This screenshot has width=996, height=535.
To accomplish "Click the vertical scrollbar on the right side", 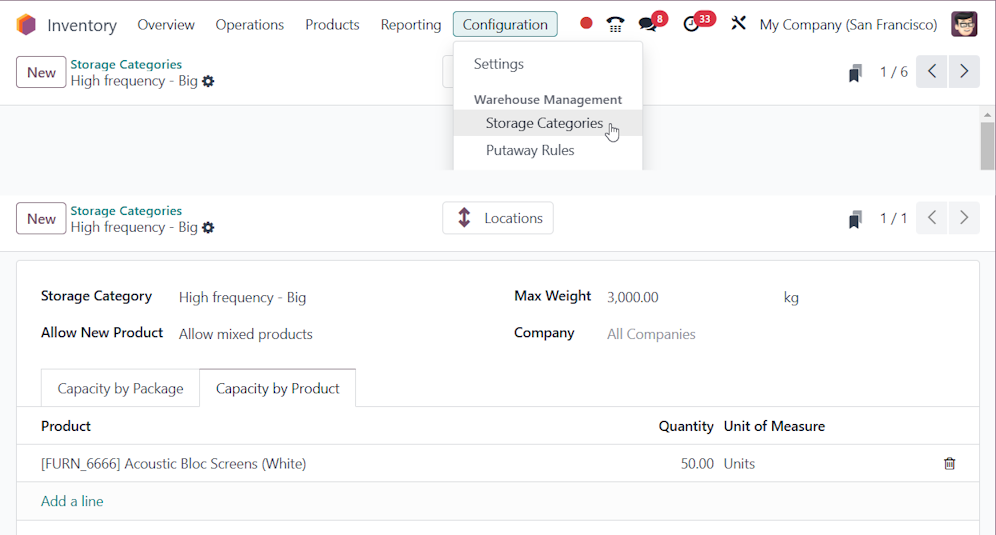I will (987, 146).
